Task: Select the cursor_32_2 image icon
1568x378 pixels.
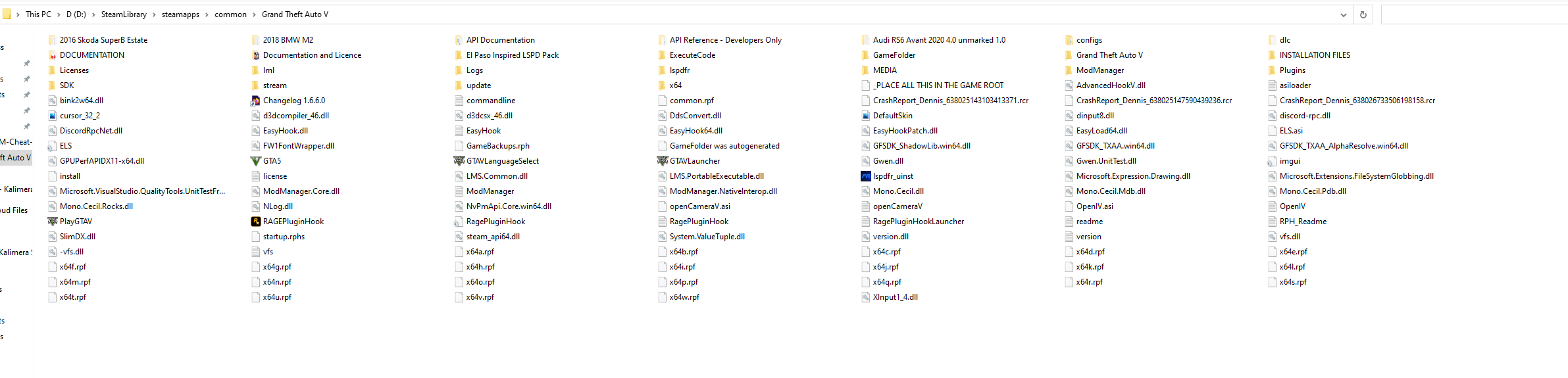Action: (52, 116)
